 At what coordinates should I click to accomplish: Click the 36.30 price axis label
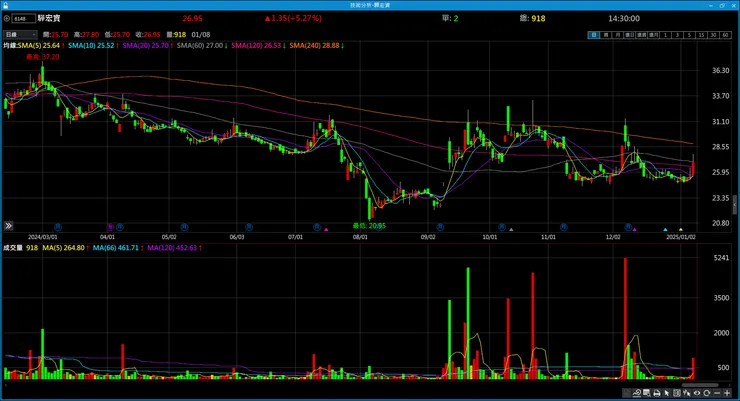tap(721, 70)
